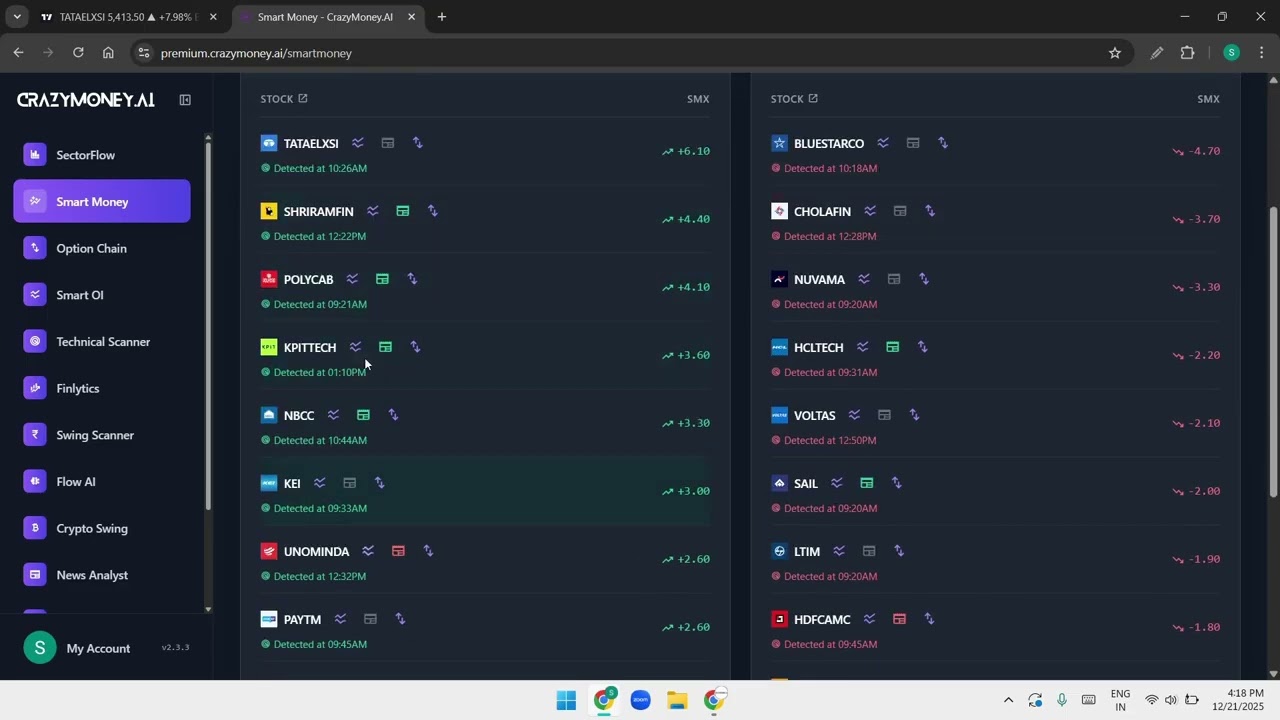Click TATAELXSI swap arrows icon
Screen dimensions: 1280x720
(x=418, y=143)
